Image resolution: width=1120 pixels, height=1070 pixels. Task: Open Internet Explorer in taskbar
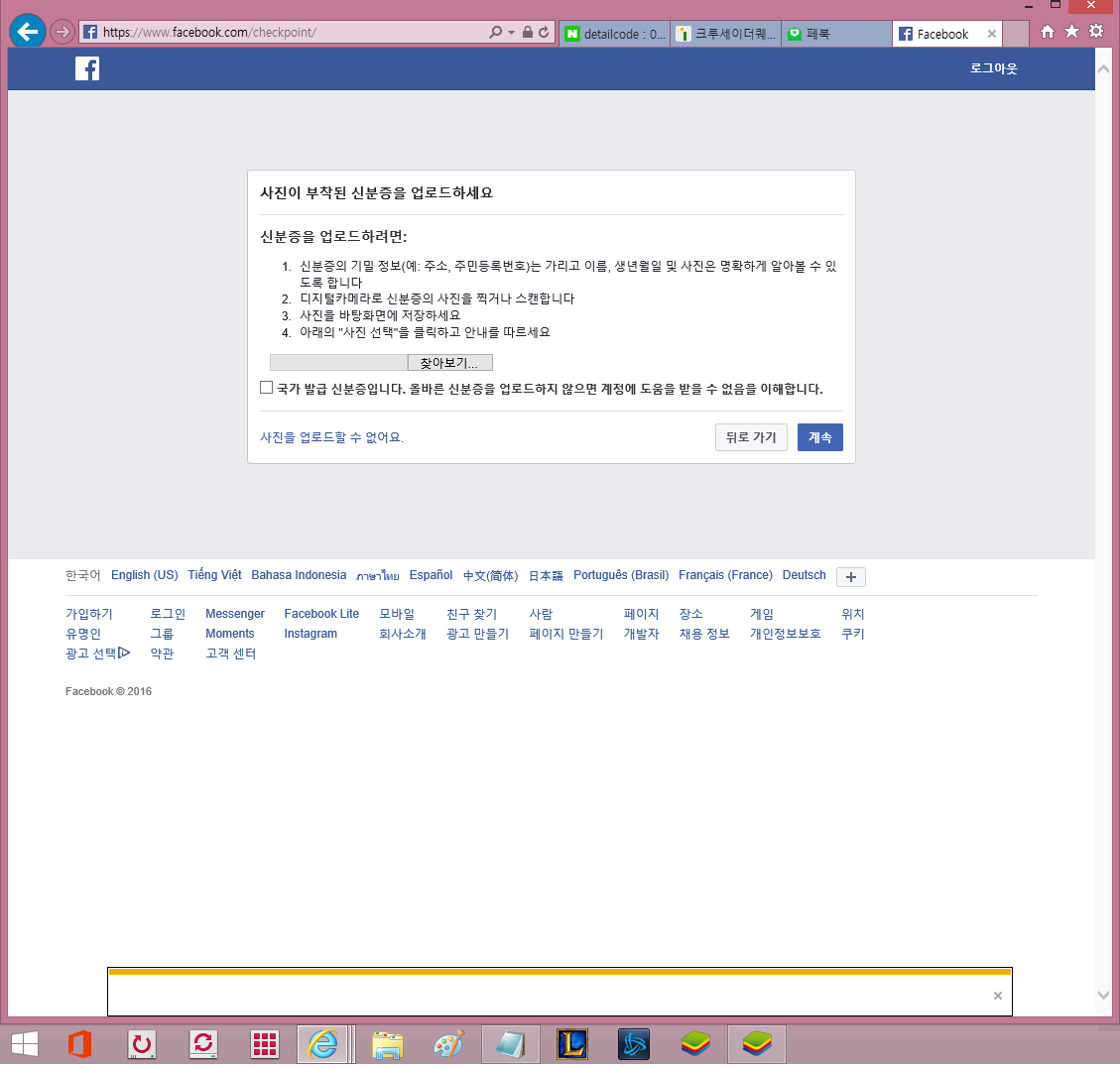pyautogui.click(x=322, y=1046)
